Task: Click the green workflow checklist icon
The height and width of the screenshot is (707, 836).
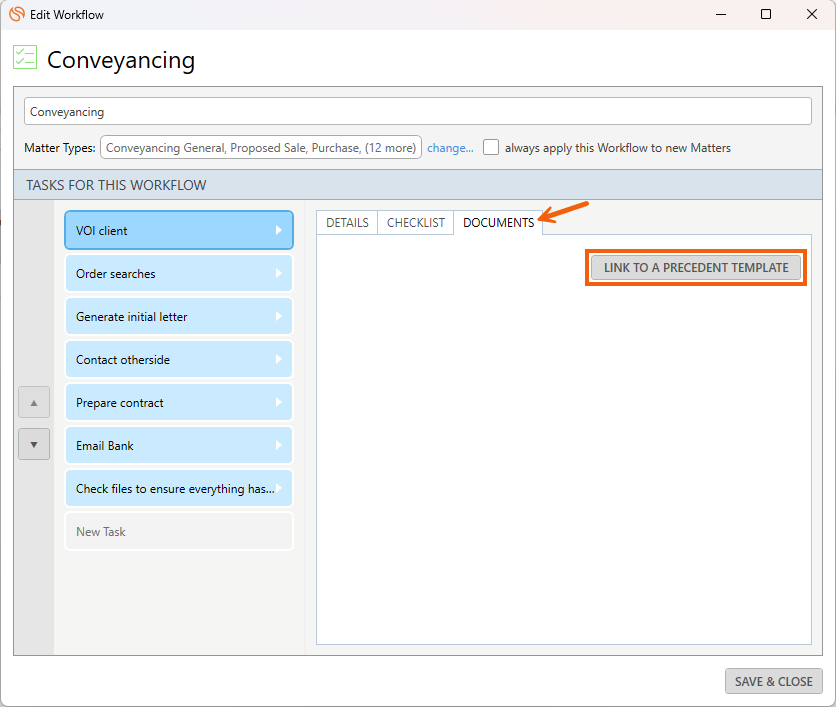Action: (x=25, y=57)
